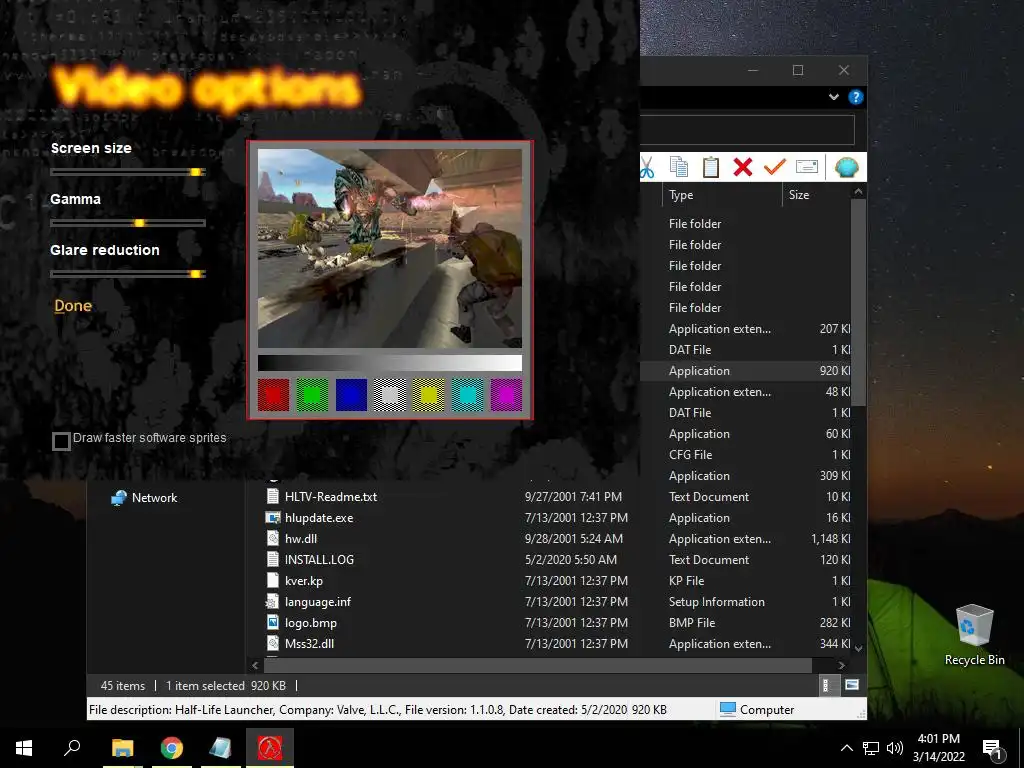Open the Explorer help question mark
1024x768 pixels.
(x=856, y=97)
